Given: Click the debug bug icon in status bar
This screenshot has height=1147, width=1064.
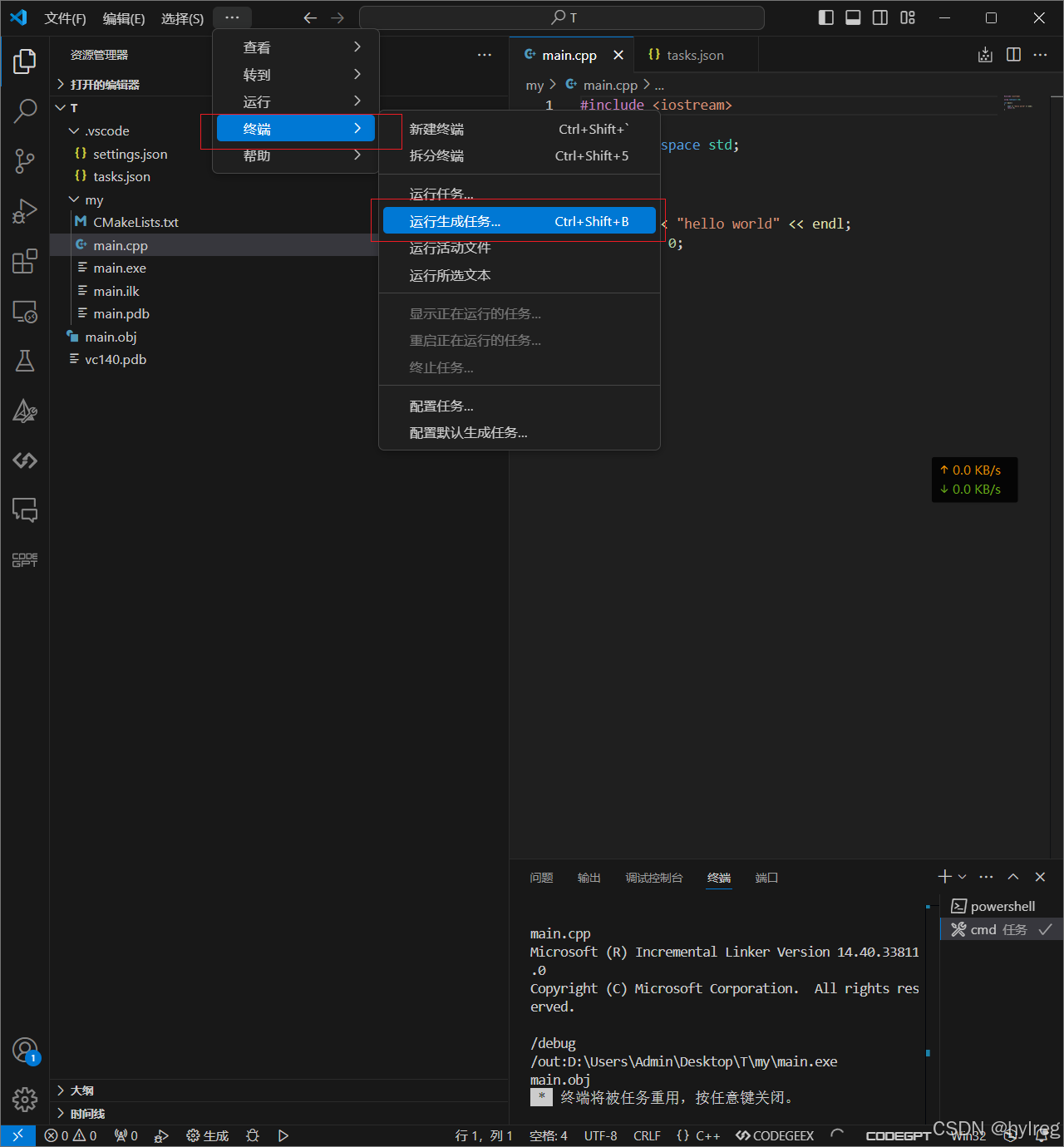Looking at the screenshot, I should click(253, 1135).
